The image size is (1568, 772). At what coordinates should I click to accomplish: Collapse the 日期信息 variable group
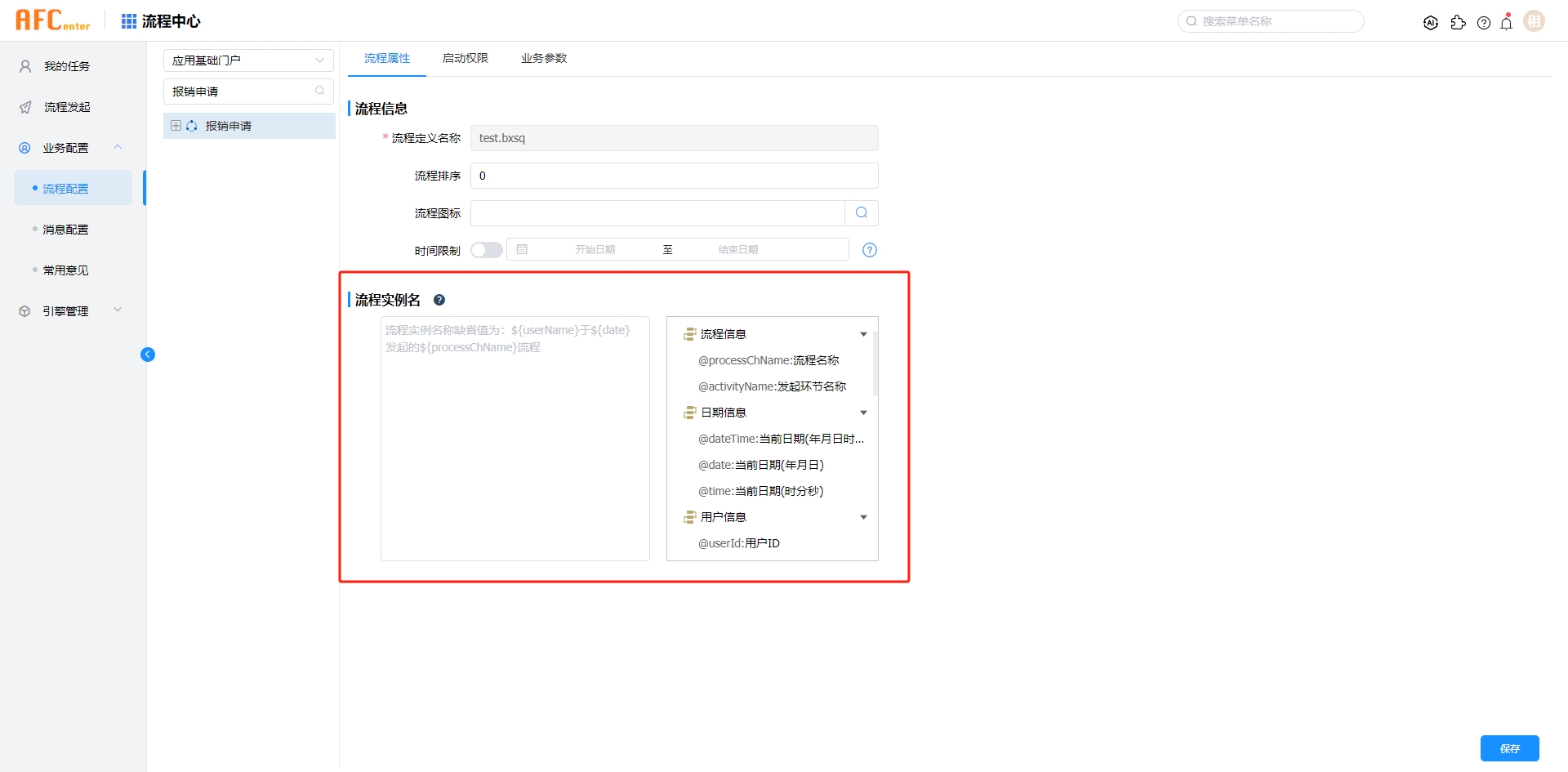[x=863, y=413]
